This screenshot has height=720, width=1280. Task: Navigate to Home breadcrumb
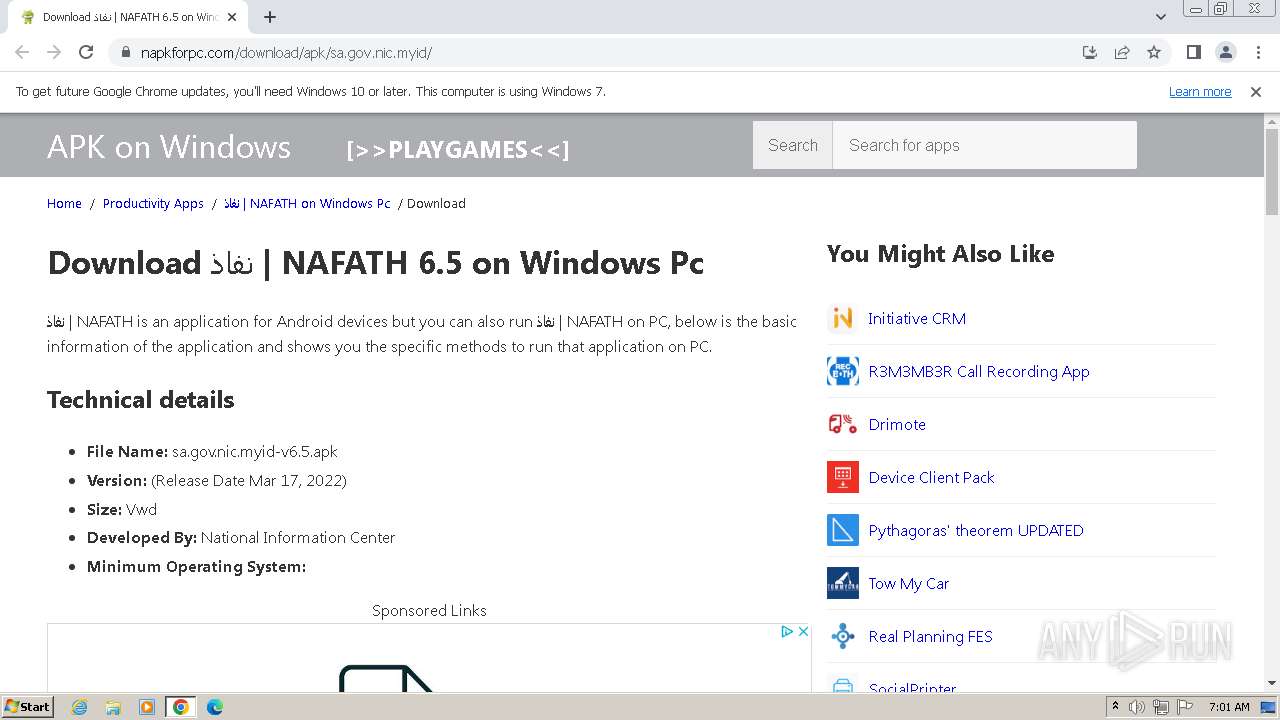point(64,203)
